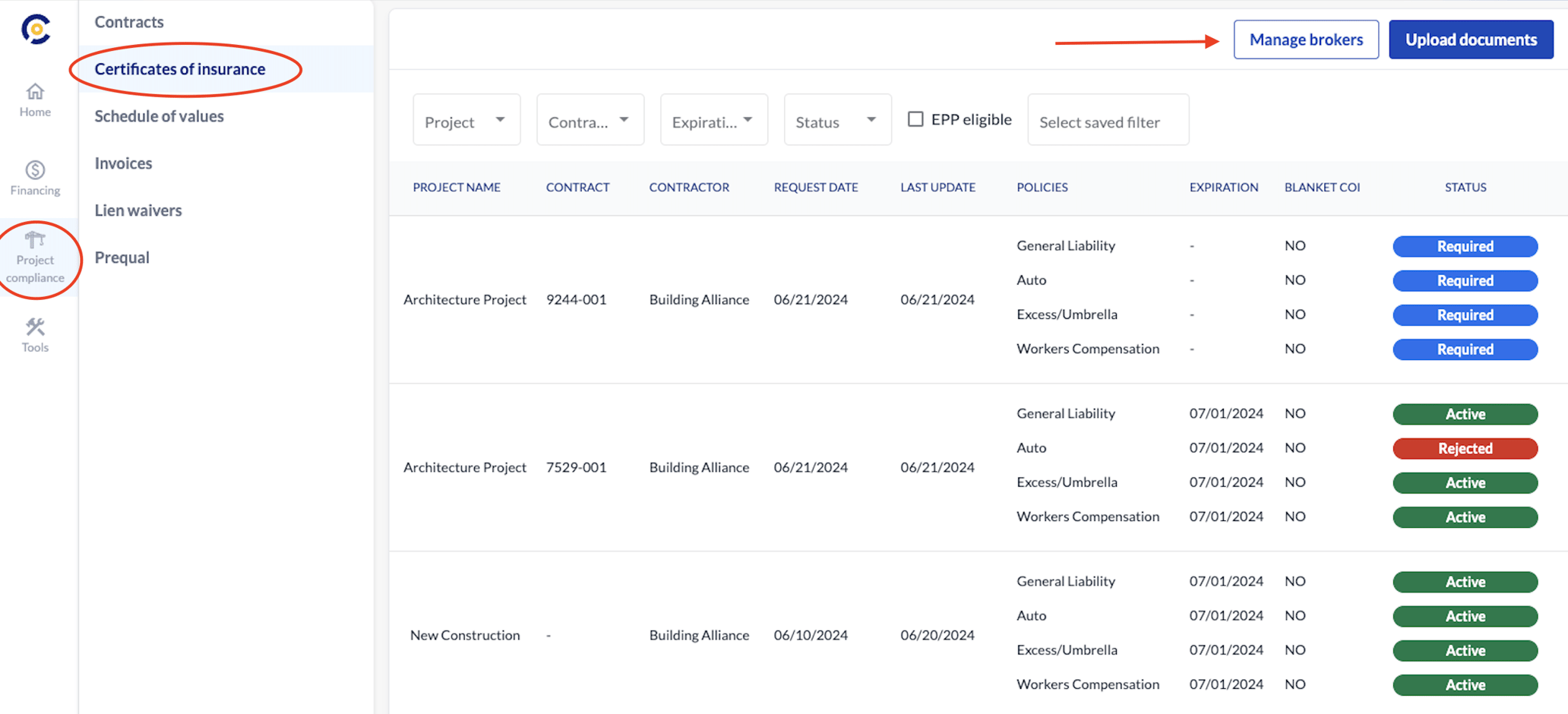Open the Status filter dropdown
This screenshot has height=714, width=1568.
(837, 121)
